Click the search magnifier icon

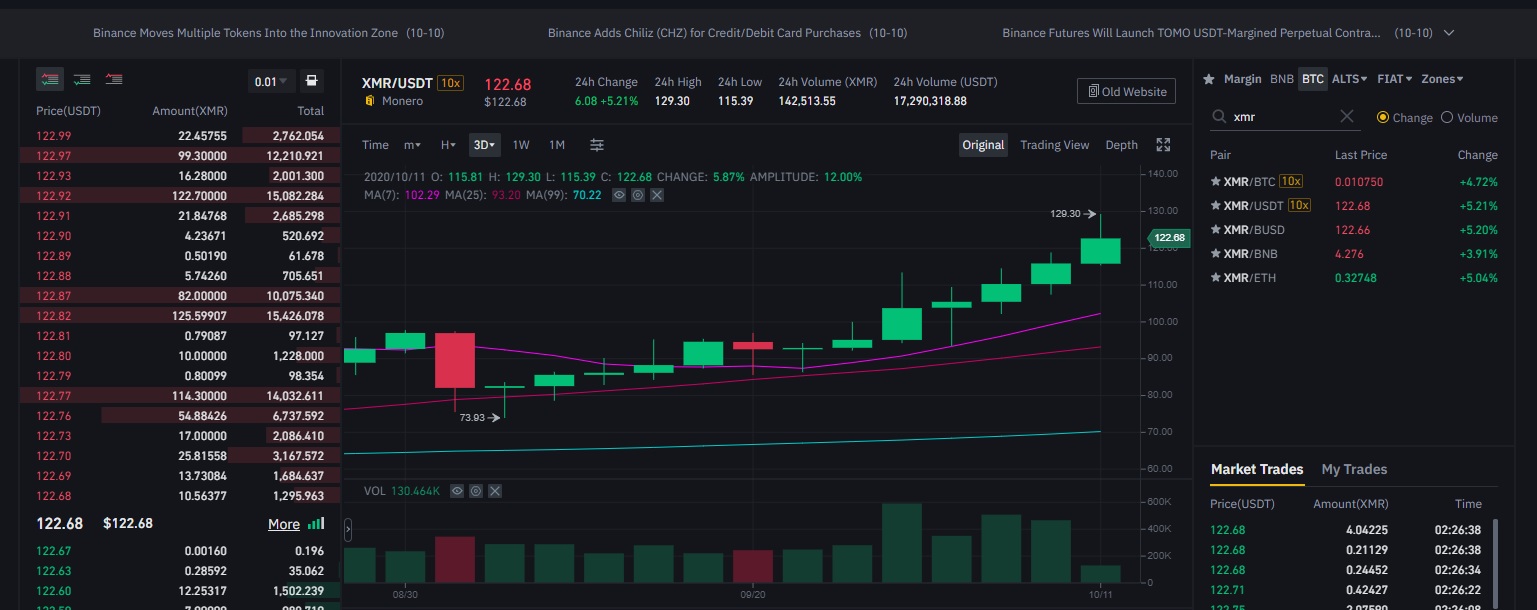(x=1219, y=117)
